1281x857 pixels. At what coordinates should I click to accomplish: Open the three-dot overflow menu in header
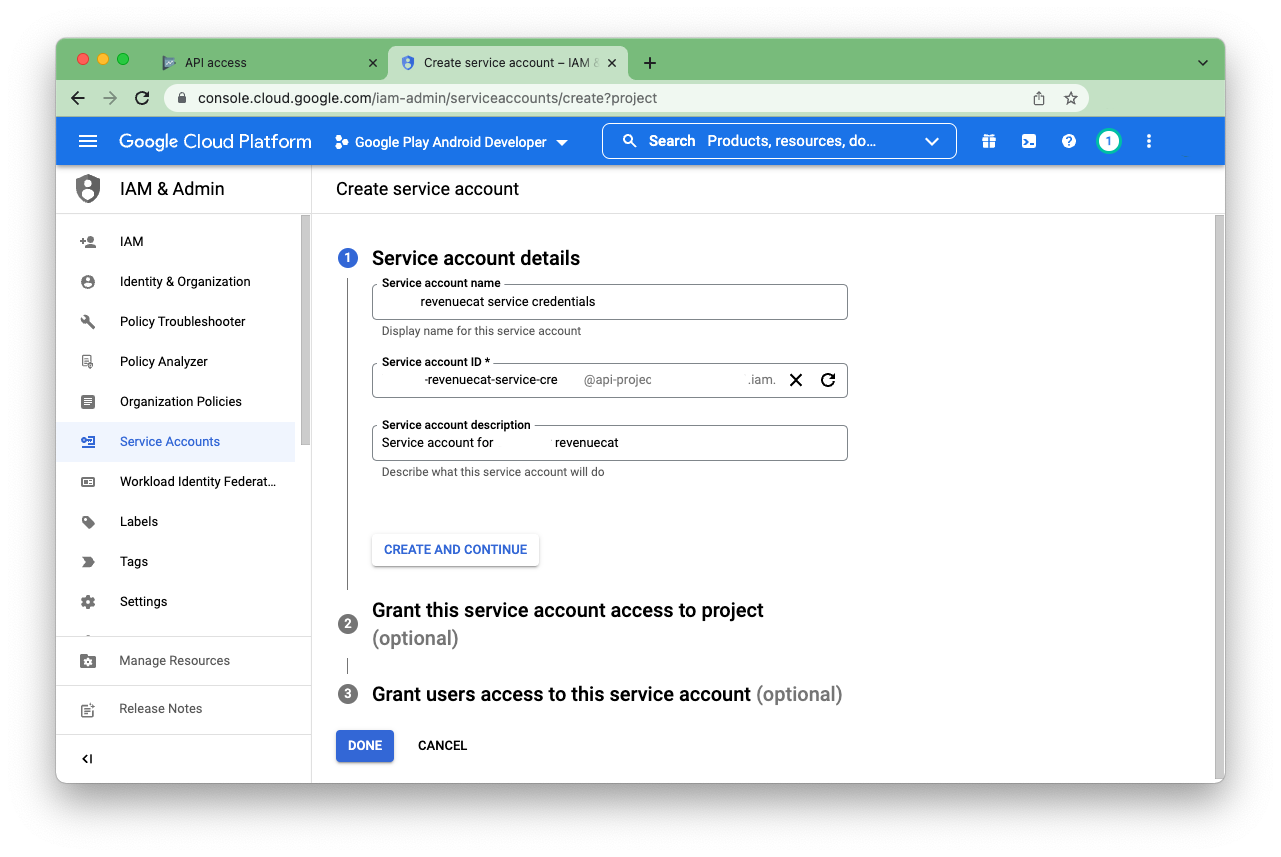point(1148,141)
